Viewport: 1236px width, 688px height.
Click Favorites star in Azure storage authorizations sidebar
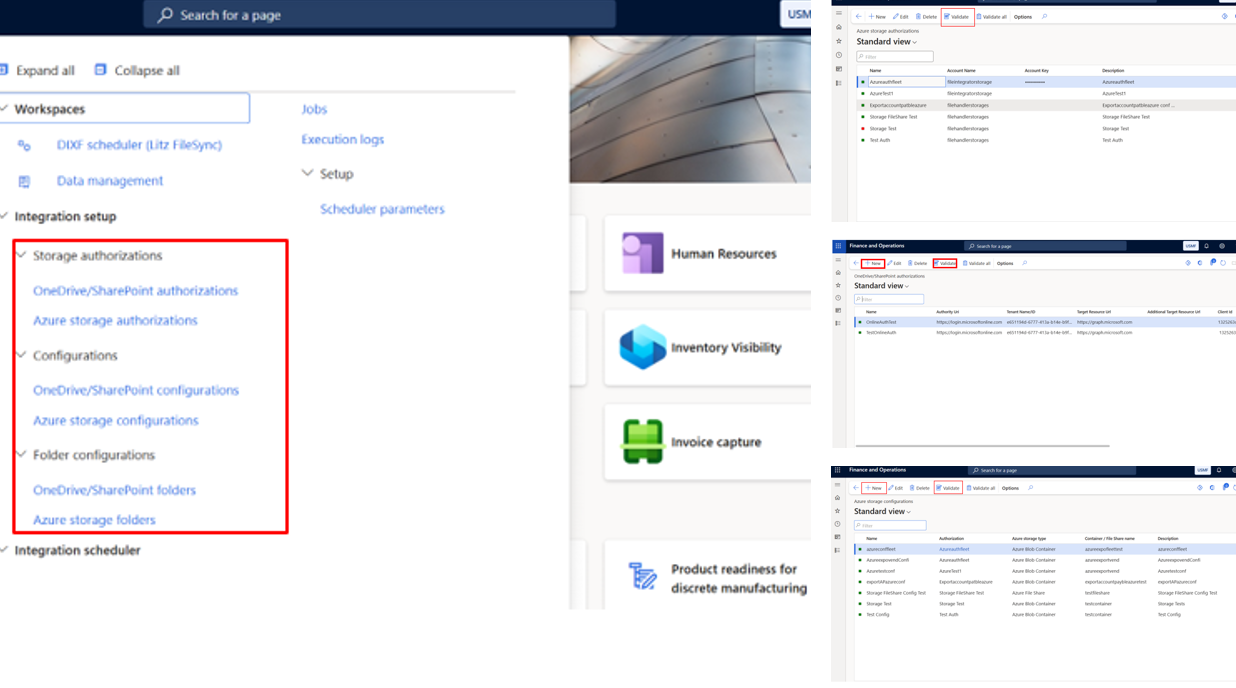point(839,41)
